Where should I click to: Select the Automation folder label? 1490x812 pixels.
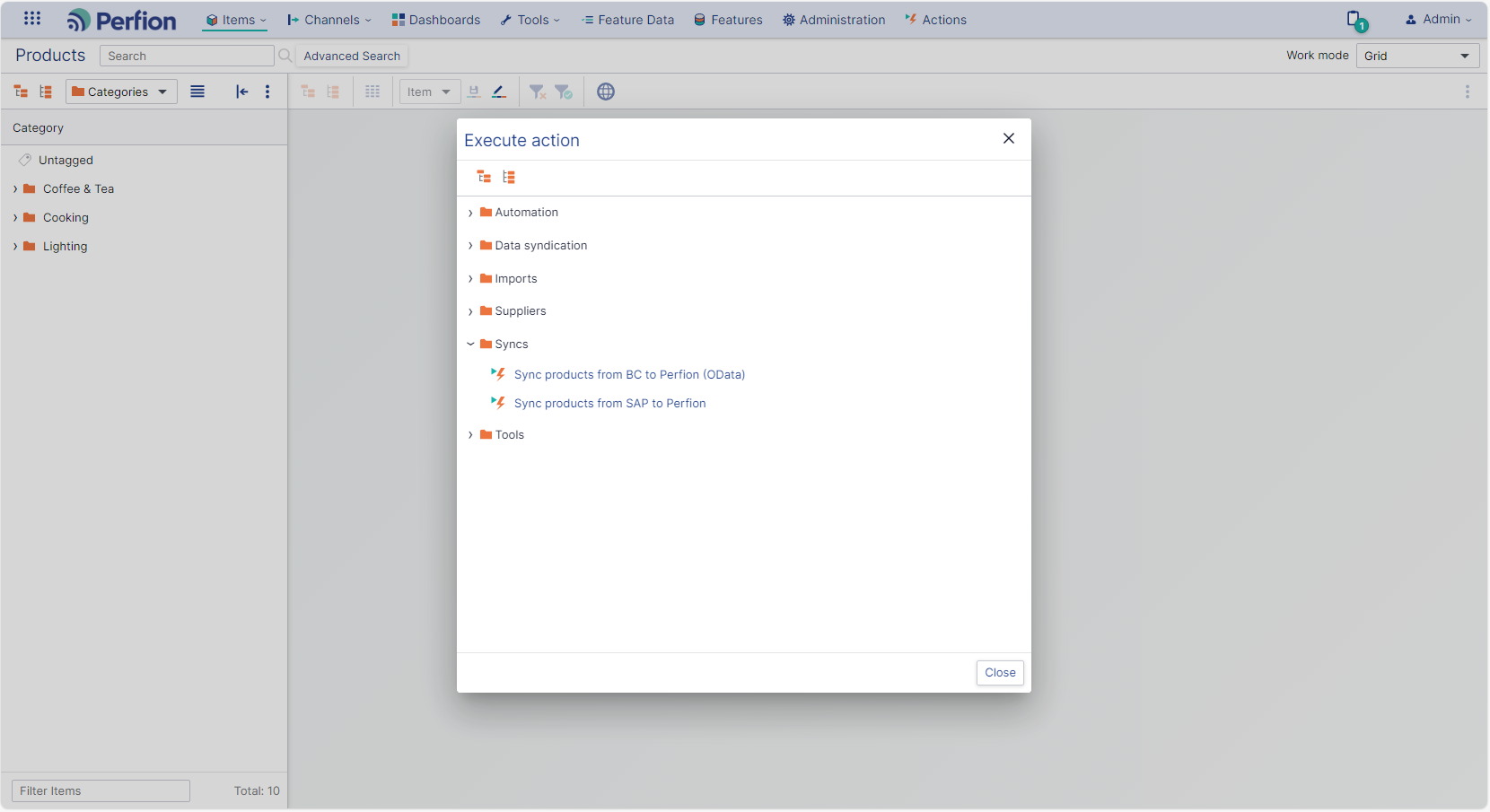click(x=526, y=213)
